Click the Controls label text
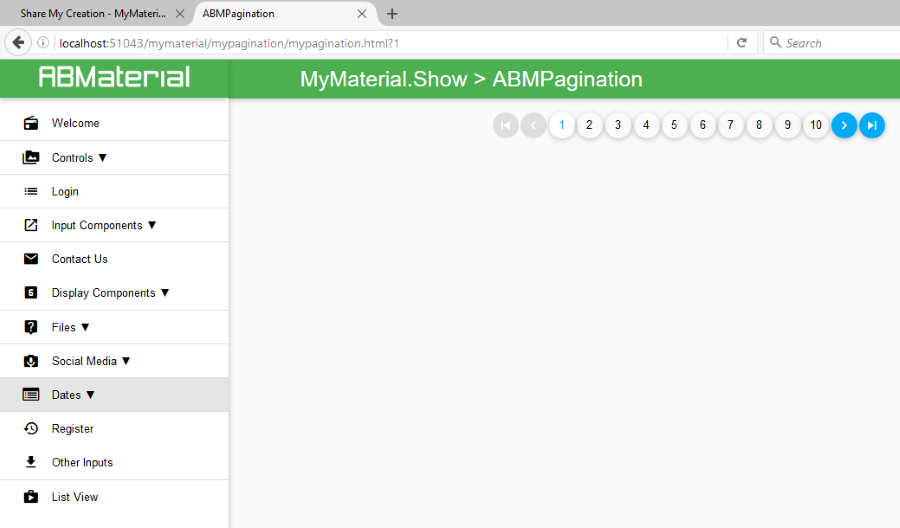This screenshot has height=528, width=900. coord(72,158)
